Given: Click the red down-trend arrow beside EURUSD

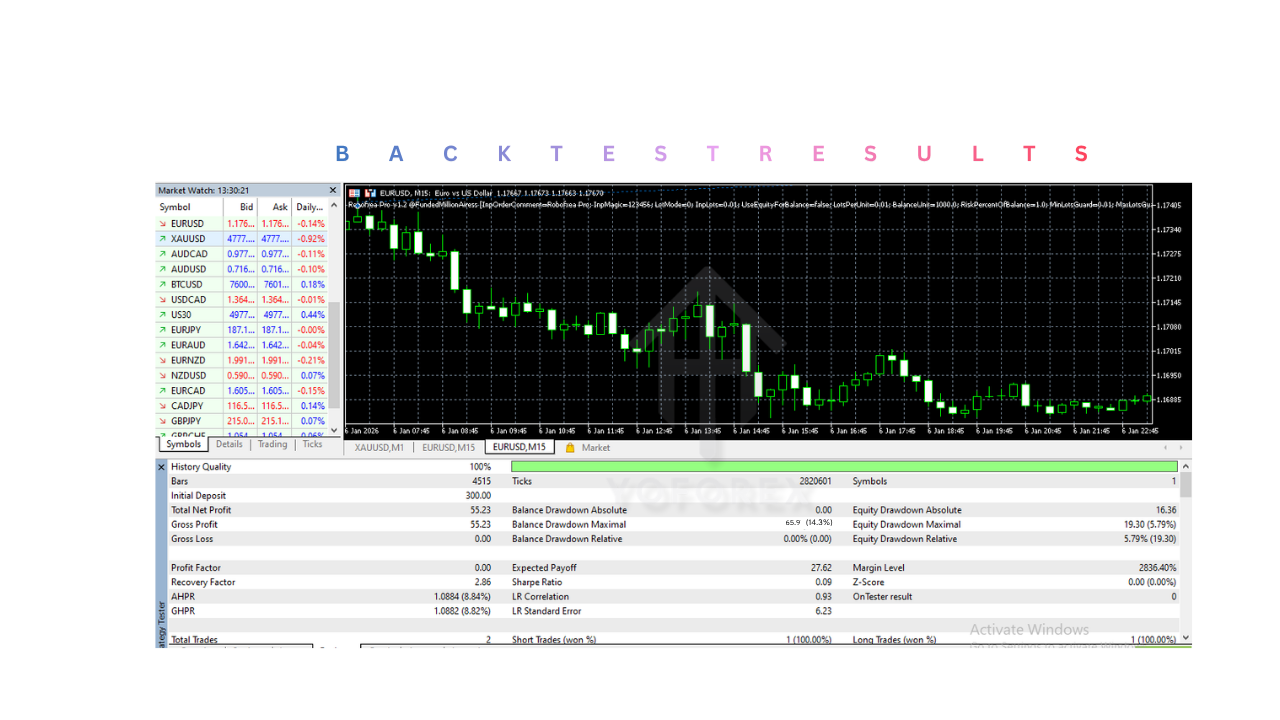Looking at the screenshot, I should pyautogui.click(x=163, y=223).
